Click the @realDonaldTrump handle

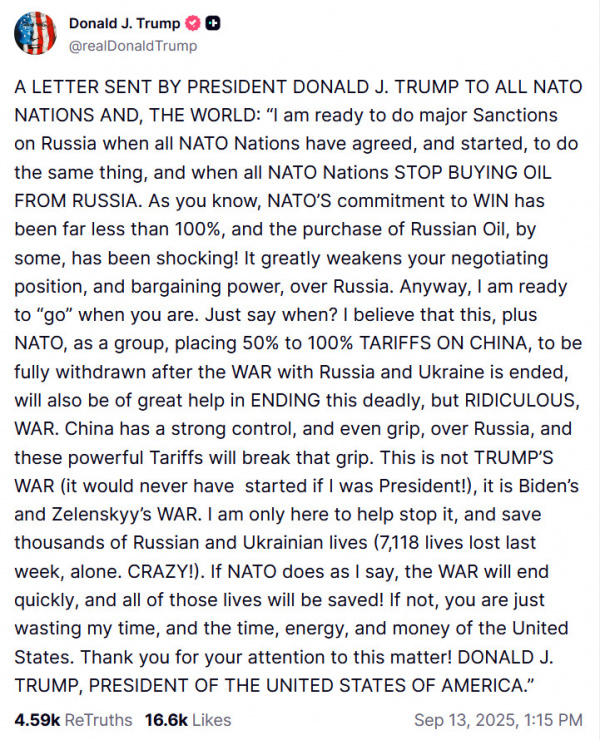click(134, 46)
